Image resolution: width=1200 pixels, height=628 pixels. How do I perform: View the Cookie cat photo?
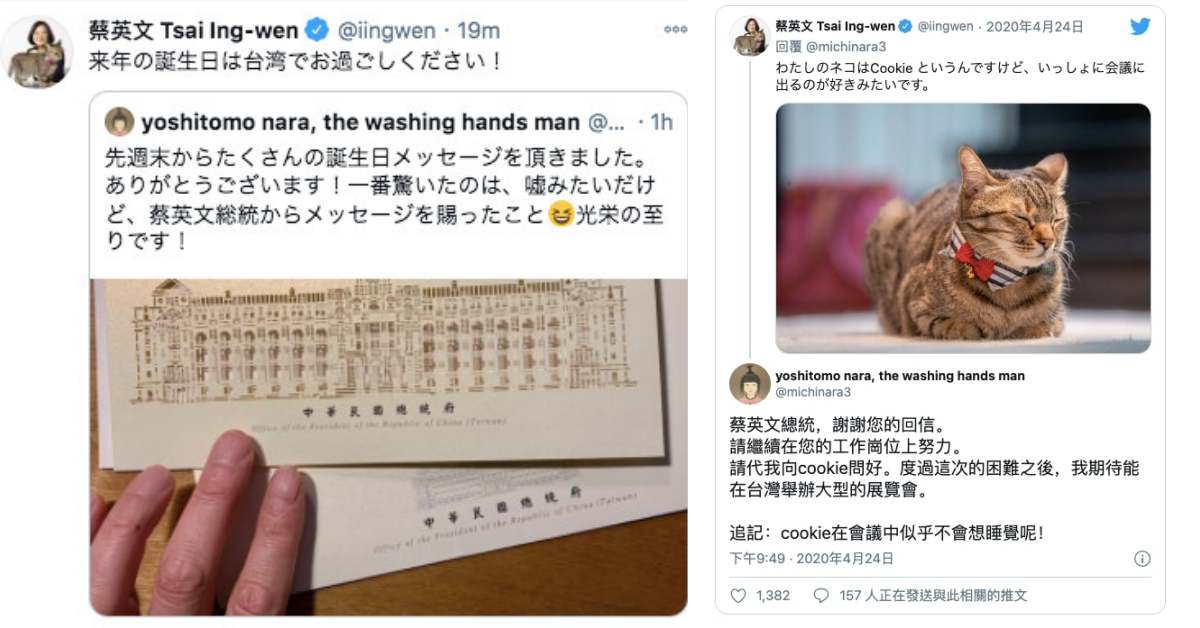[x=963, y=228]
